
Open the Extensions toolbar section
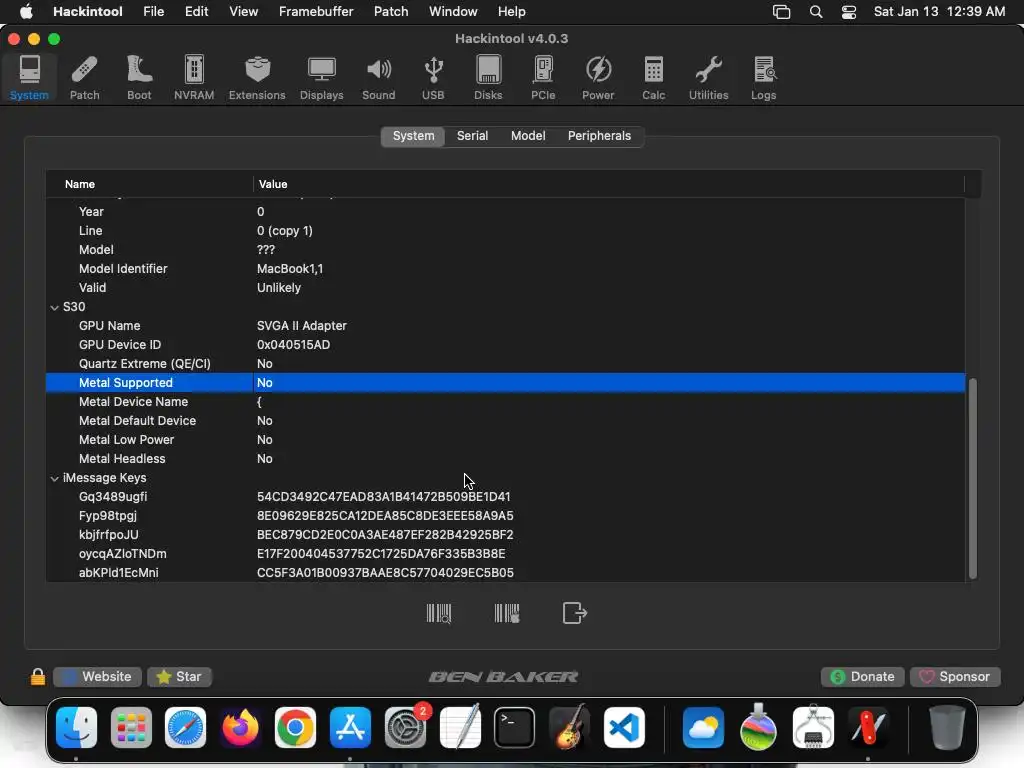(257, 78)
